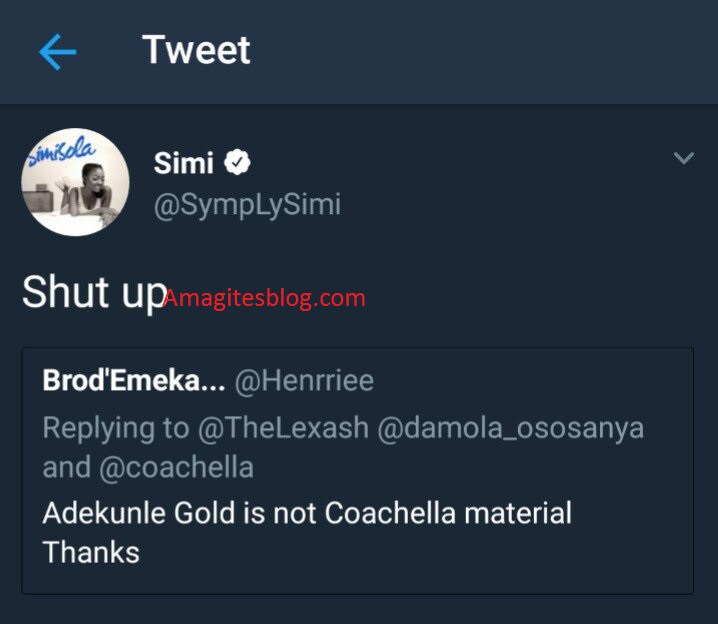Click the word 'and' before @coachella
This screenshot has height=624, width=718.
click(x=62, y=467)
